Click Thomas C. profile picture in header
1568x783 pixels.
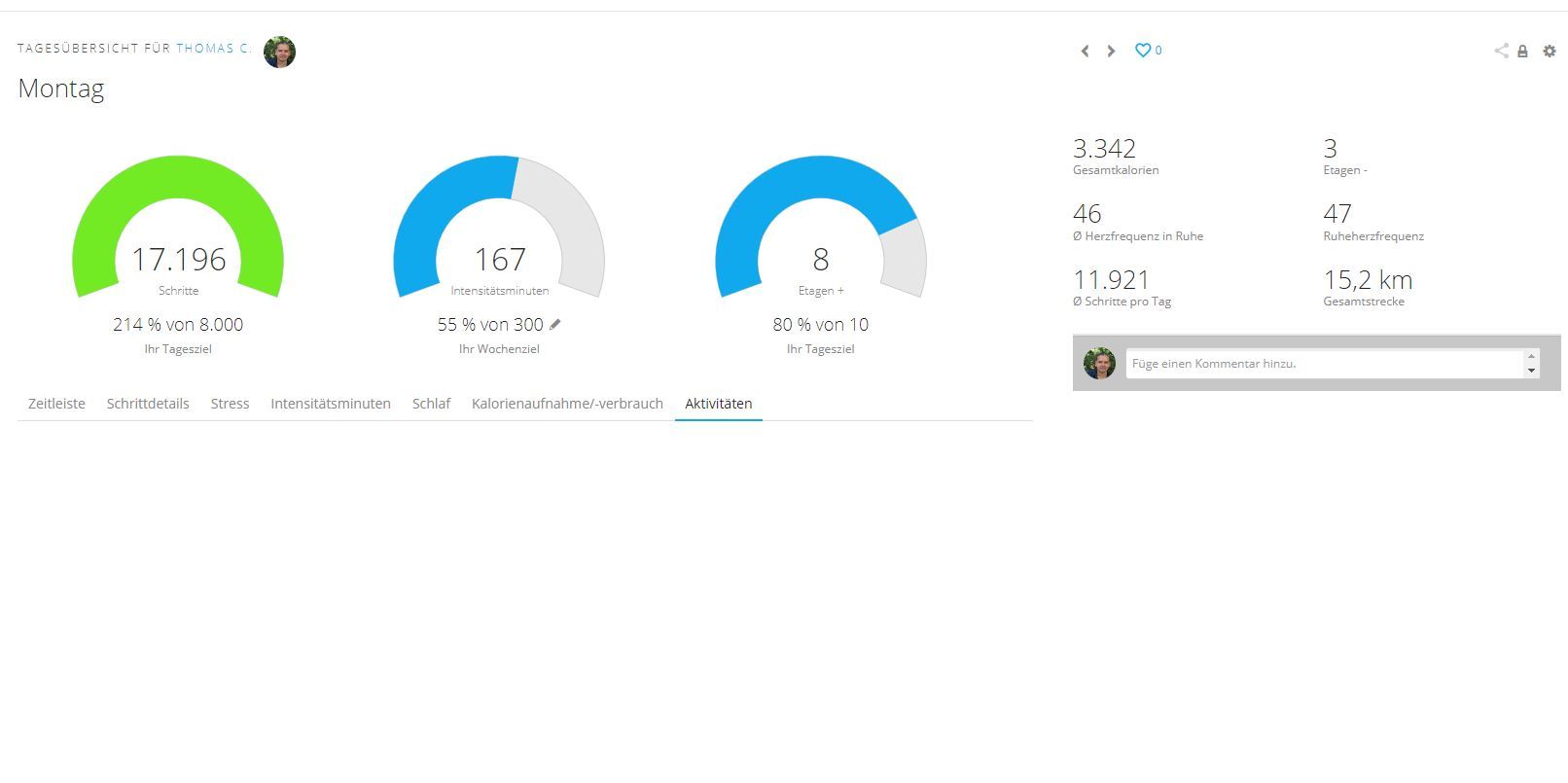point(279,52)
